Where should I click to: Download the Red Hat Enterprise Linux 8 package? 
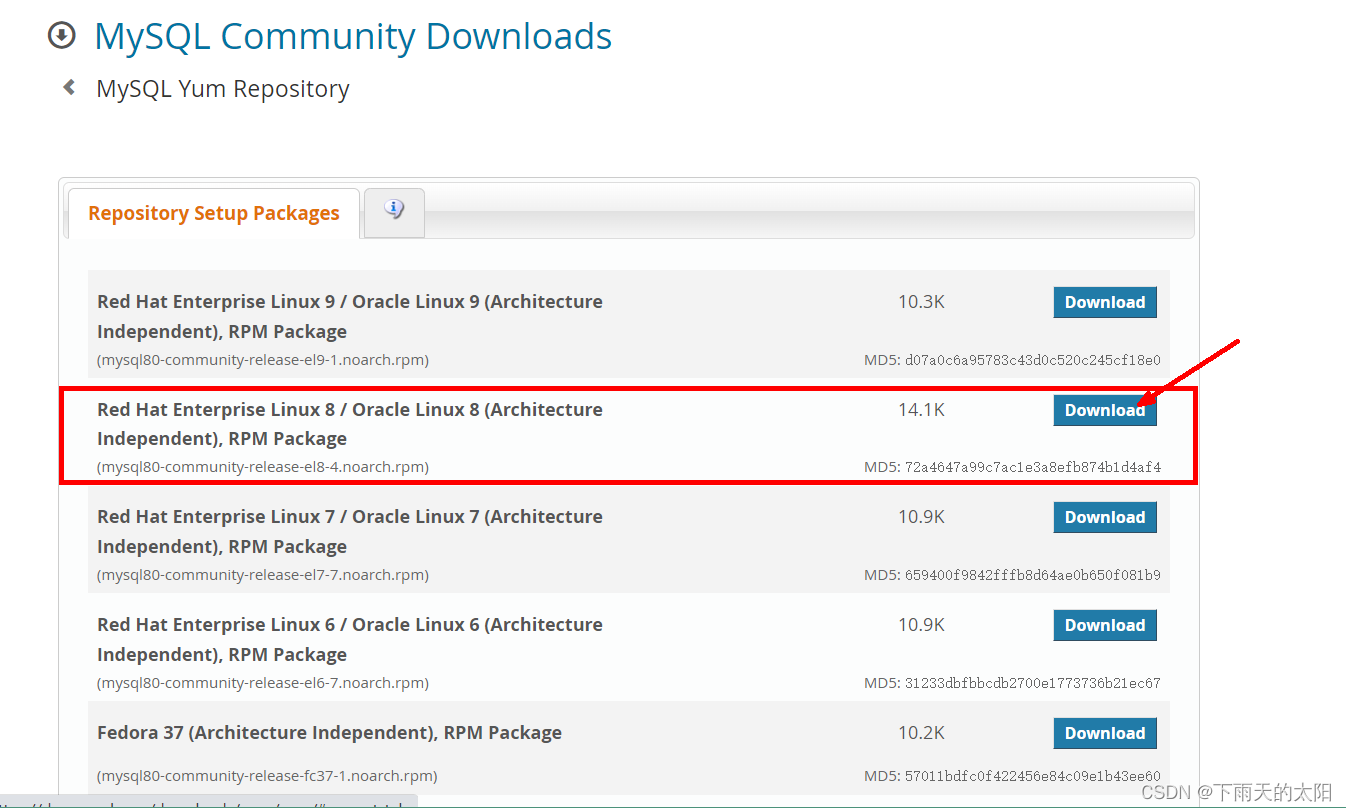(x=1105, y=410)
